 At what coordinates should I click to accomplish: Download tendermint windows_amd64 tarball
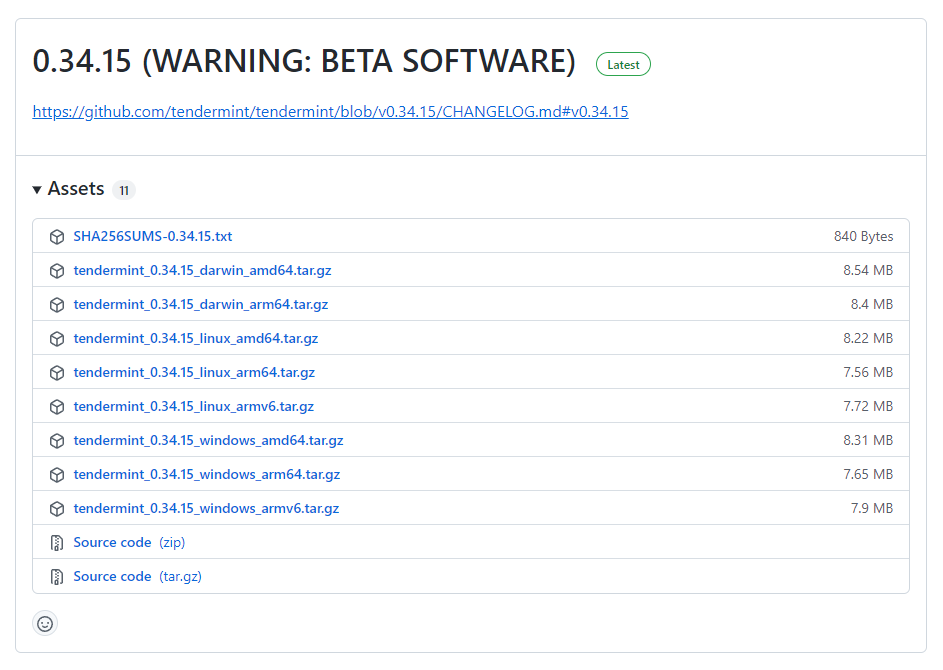[x=208, y=440]
